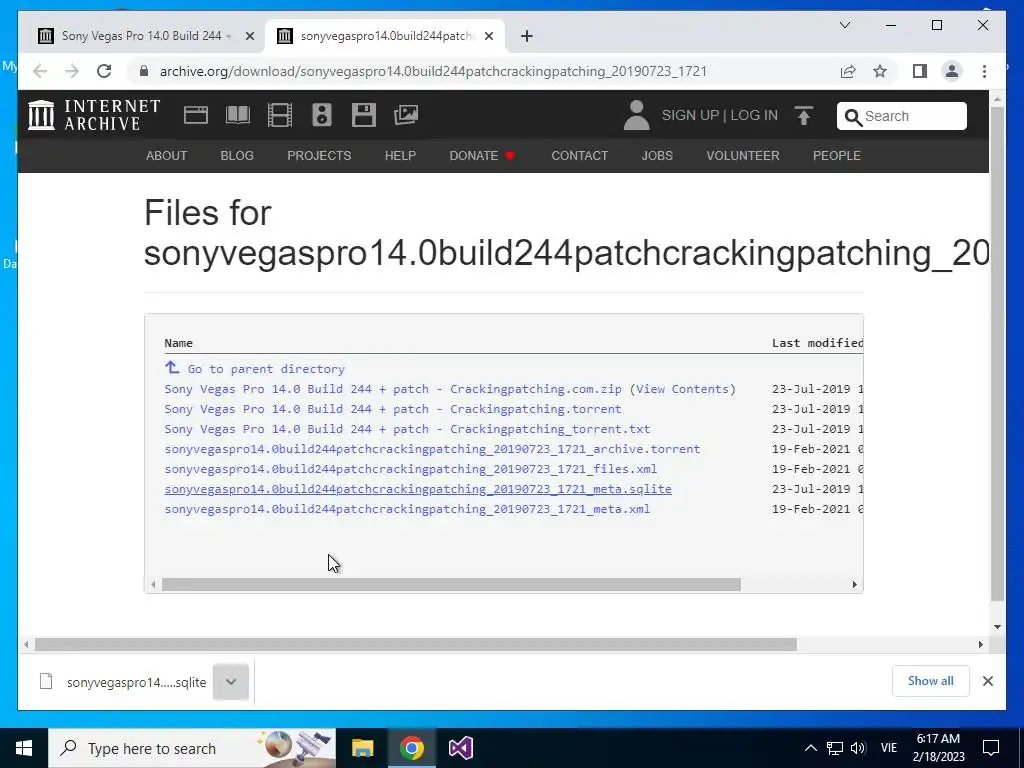Go back in browser history
Viewport: 1024px width, 768px height.
[x=40, y=71]
